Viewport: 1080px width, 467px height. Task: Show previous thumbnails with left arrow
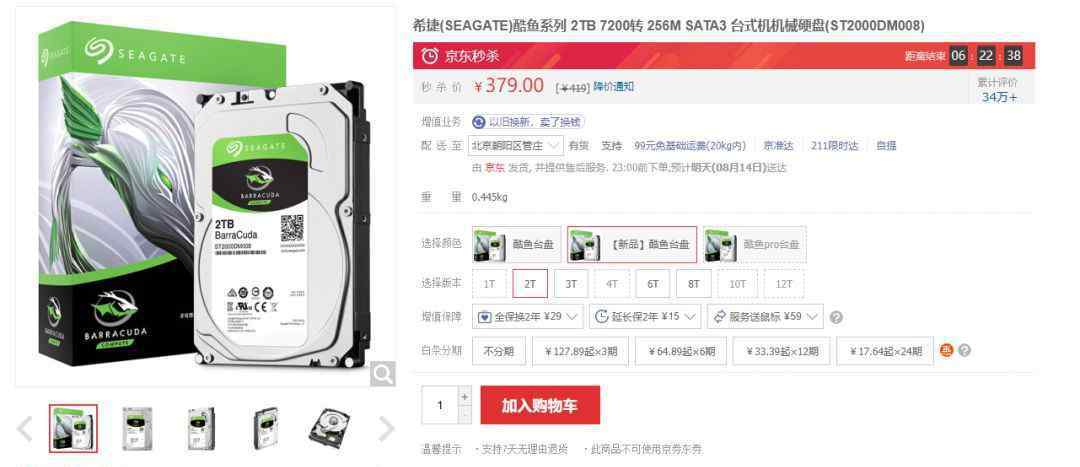(x=25, y=428)
